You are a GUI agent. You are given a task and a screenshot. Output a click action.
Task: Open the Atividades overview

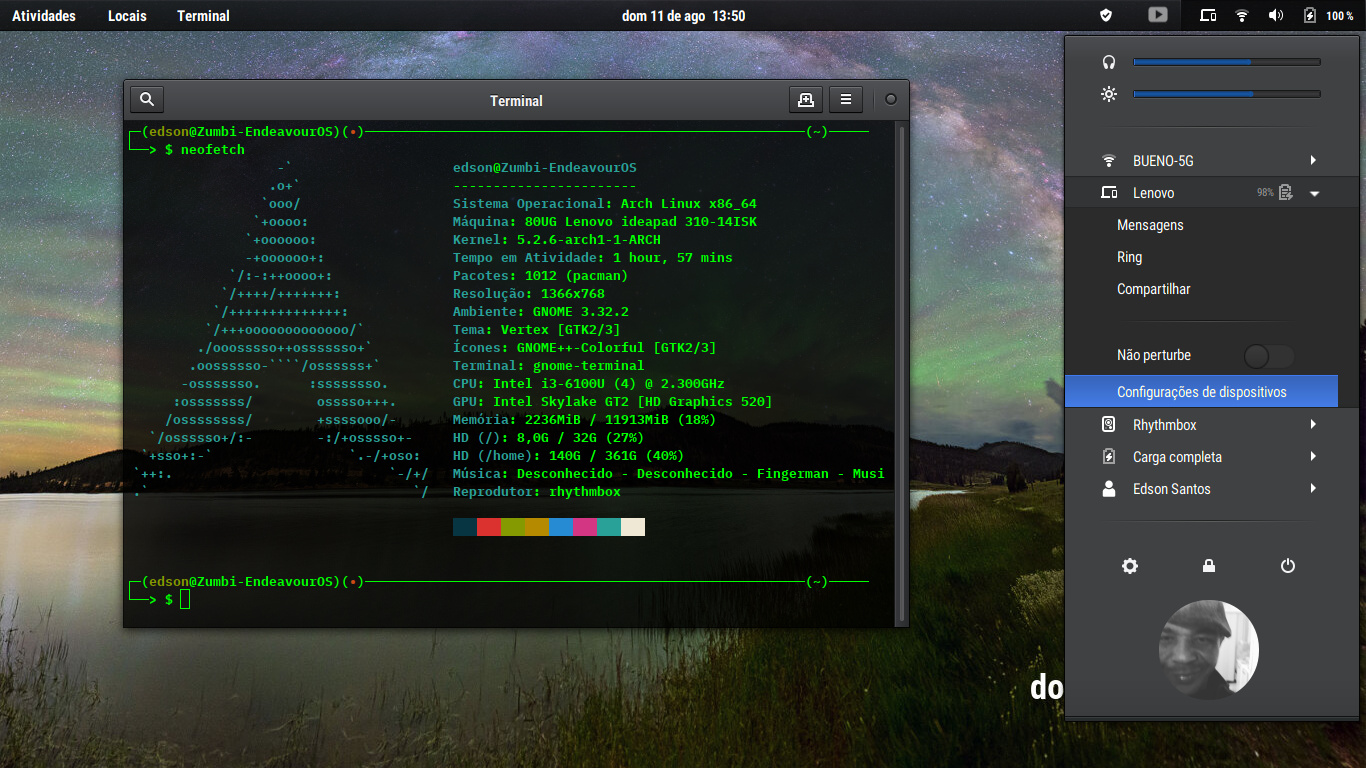point(44,15)
